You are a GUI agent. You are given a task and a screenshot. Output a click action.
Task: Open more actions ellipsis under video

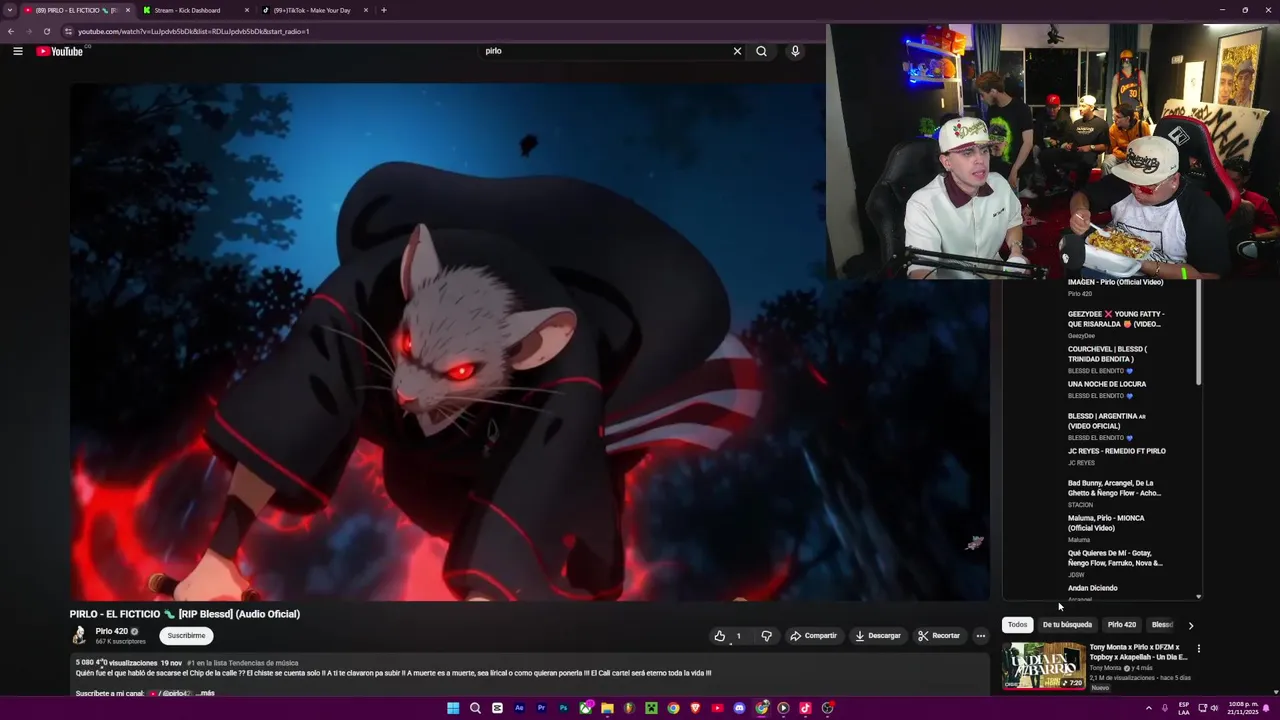click(x=980, y=636)
